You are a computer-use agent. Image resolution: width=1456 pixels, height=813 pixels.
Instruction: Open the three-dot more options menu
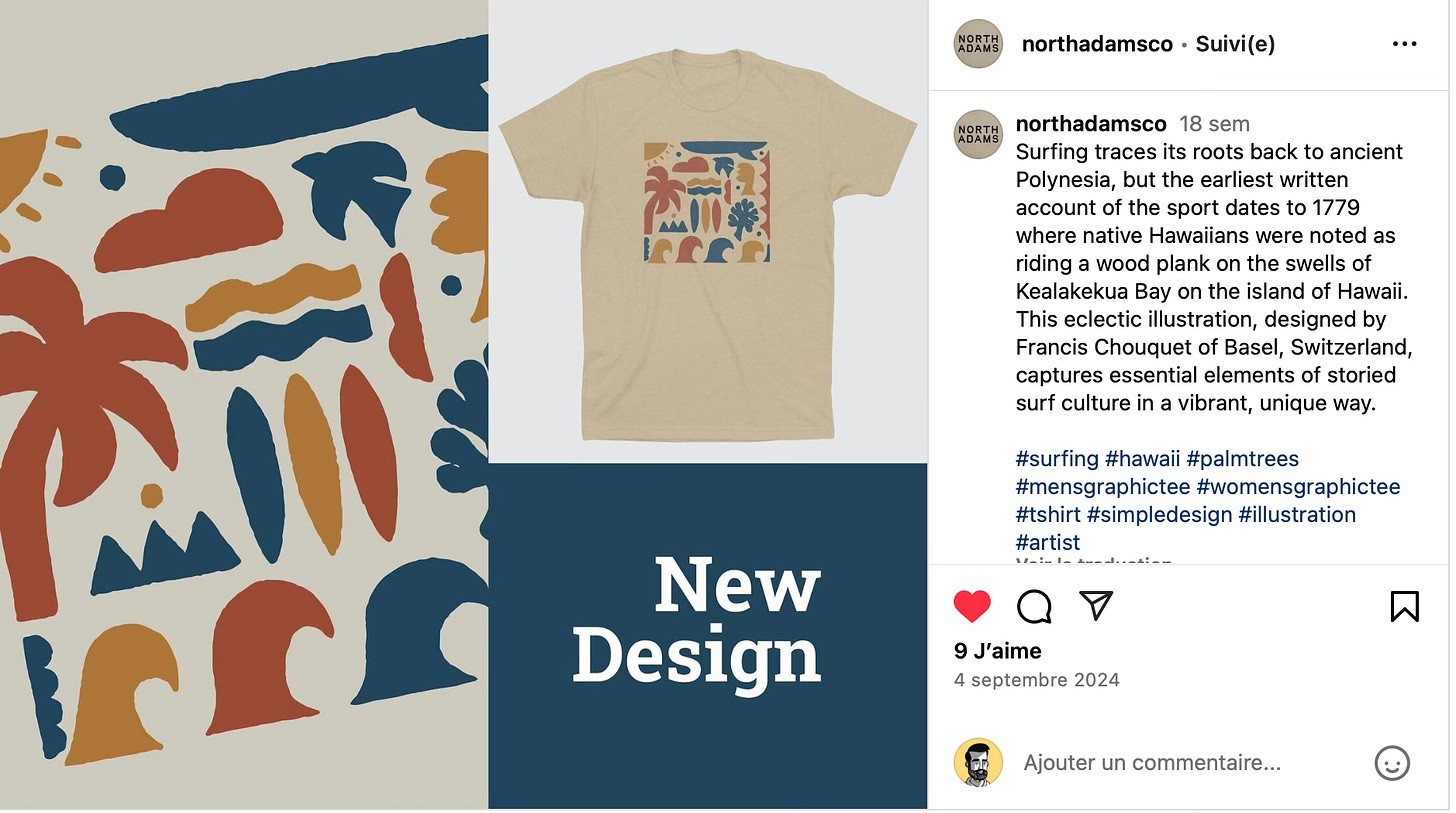(1404, 44)
